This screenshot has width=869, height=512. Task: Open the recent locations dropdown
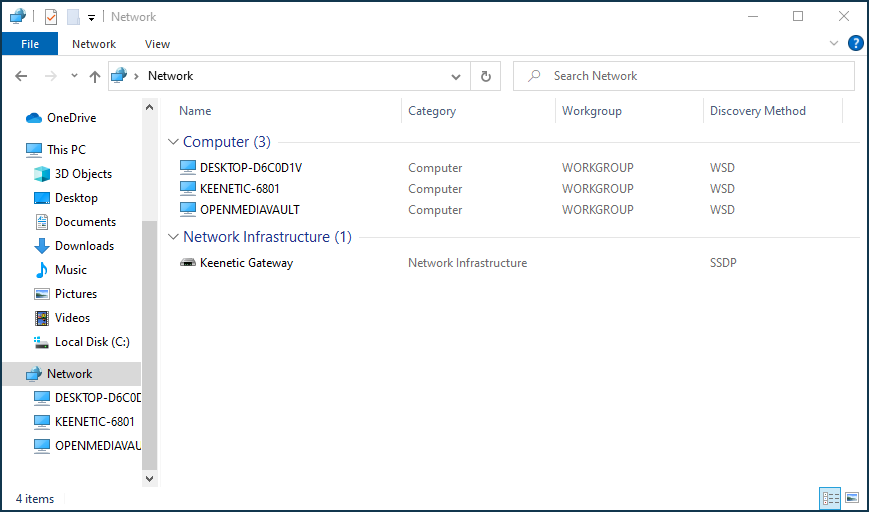[x=74, y=76]
